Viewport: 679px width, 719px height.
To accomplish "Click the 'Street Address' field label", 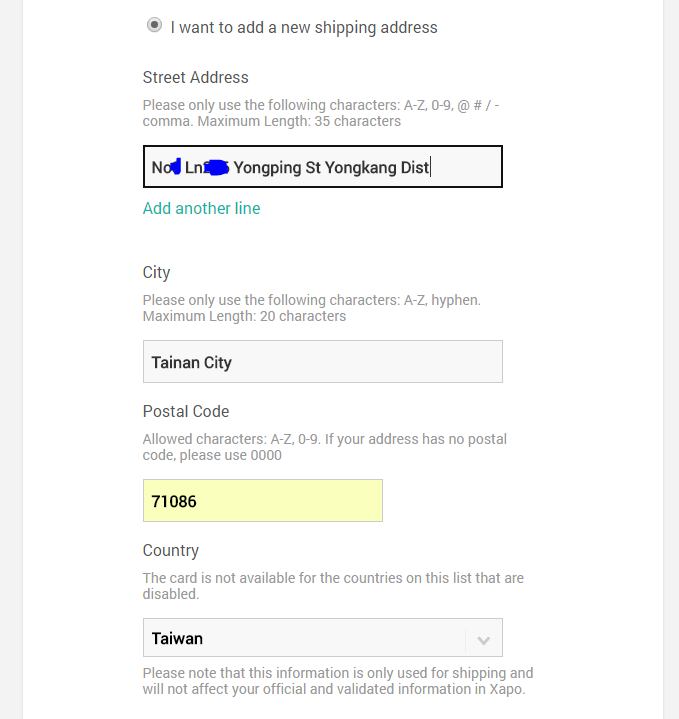I will [195, 77].
